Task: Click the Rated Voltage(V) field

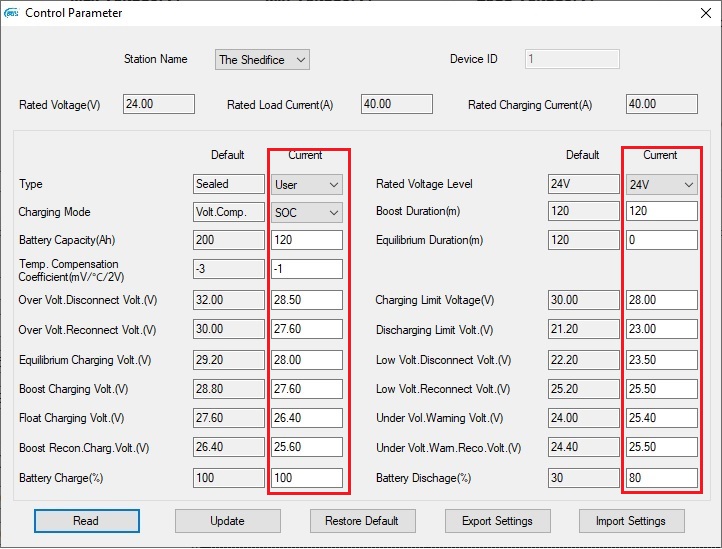Action: tap(158, 104)
